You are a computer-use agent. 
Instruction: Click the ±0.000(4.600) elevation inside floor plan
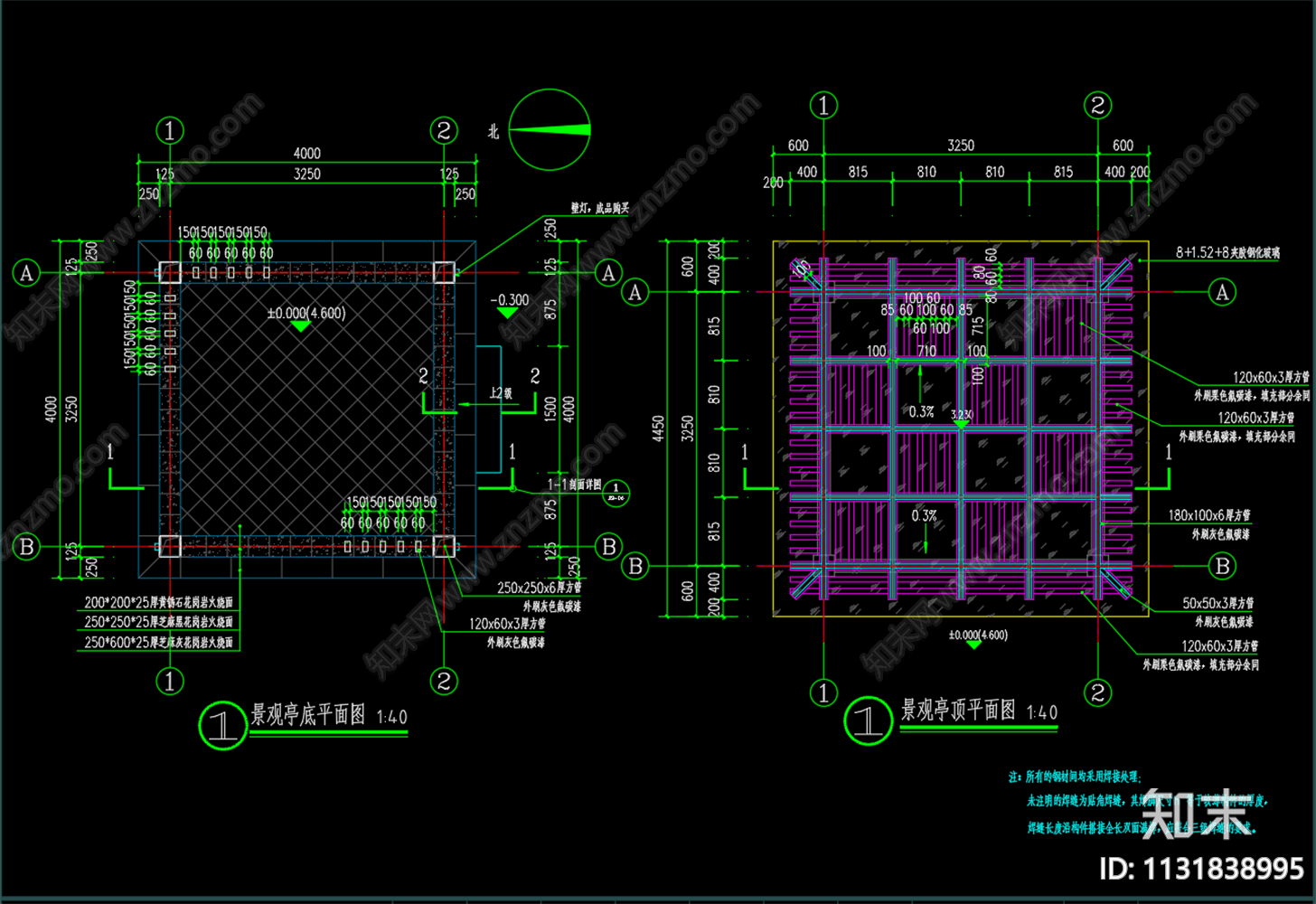tap(306, 313)
